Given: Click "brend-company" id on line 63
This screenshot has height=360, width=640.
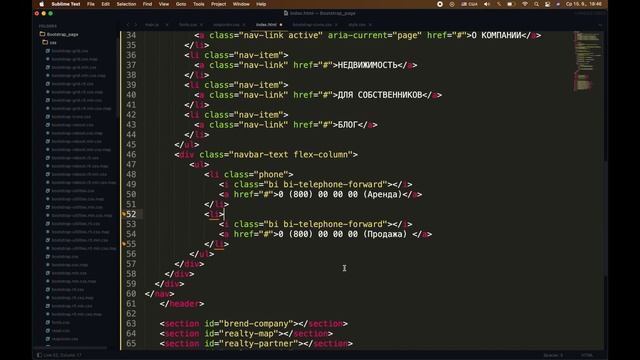Looking at the screenshot, I should pyautogui.click(x=256, y=324).
